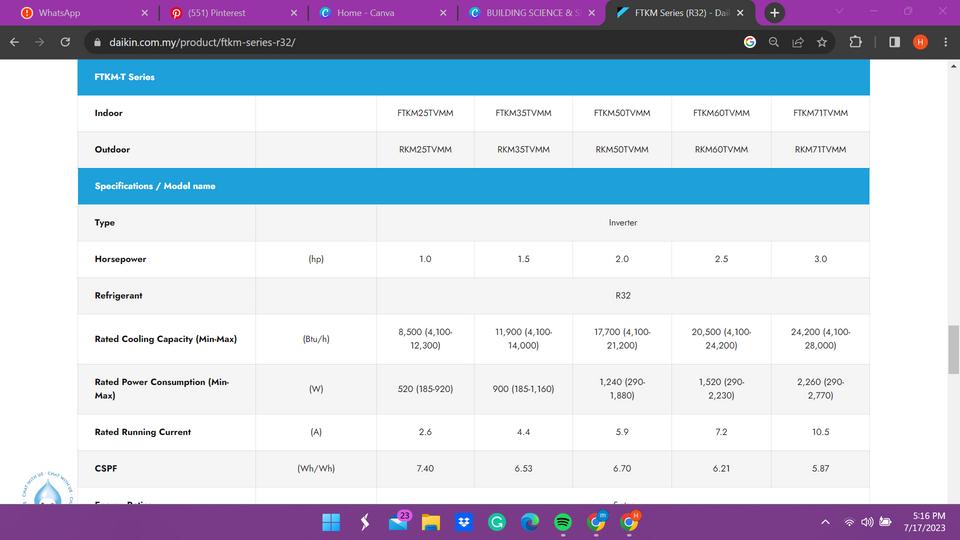
Task: Go back to the previous page
Action: coord(15,42)
